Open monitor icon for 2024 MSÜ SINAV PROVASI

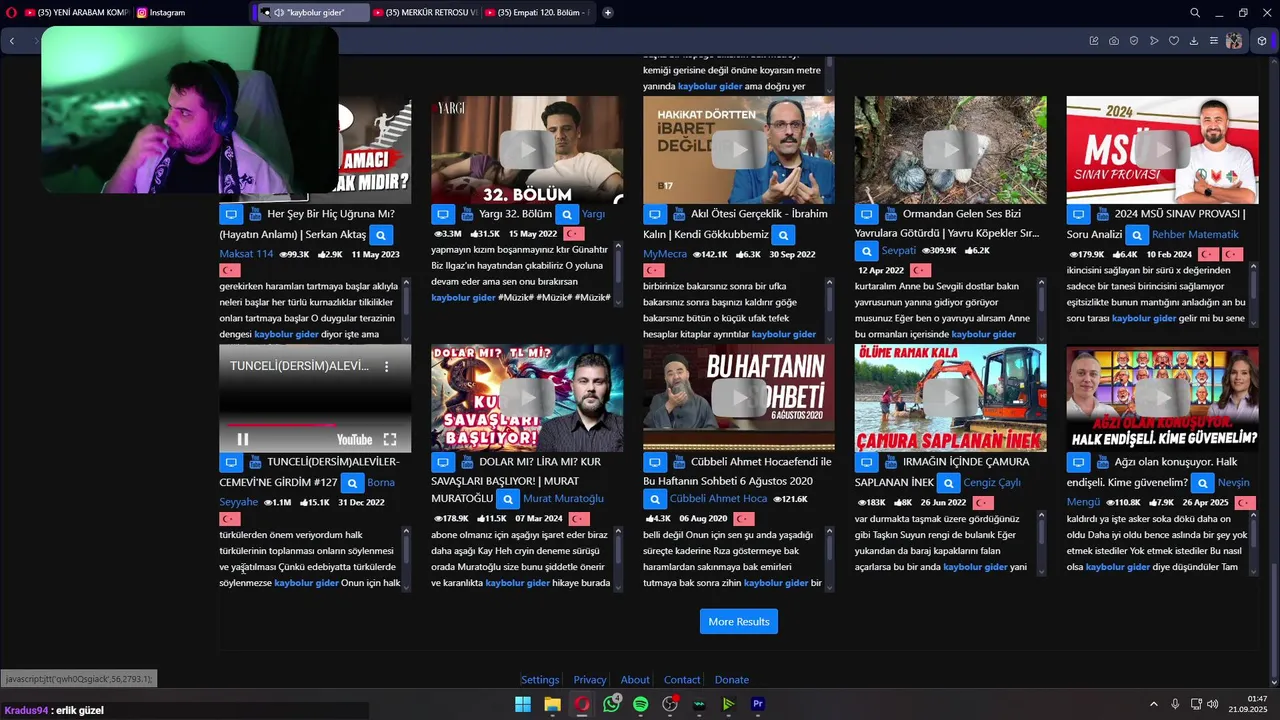click(1078, 214)
